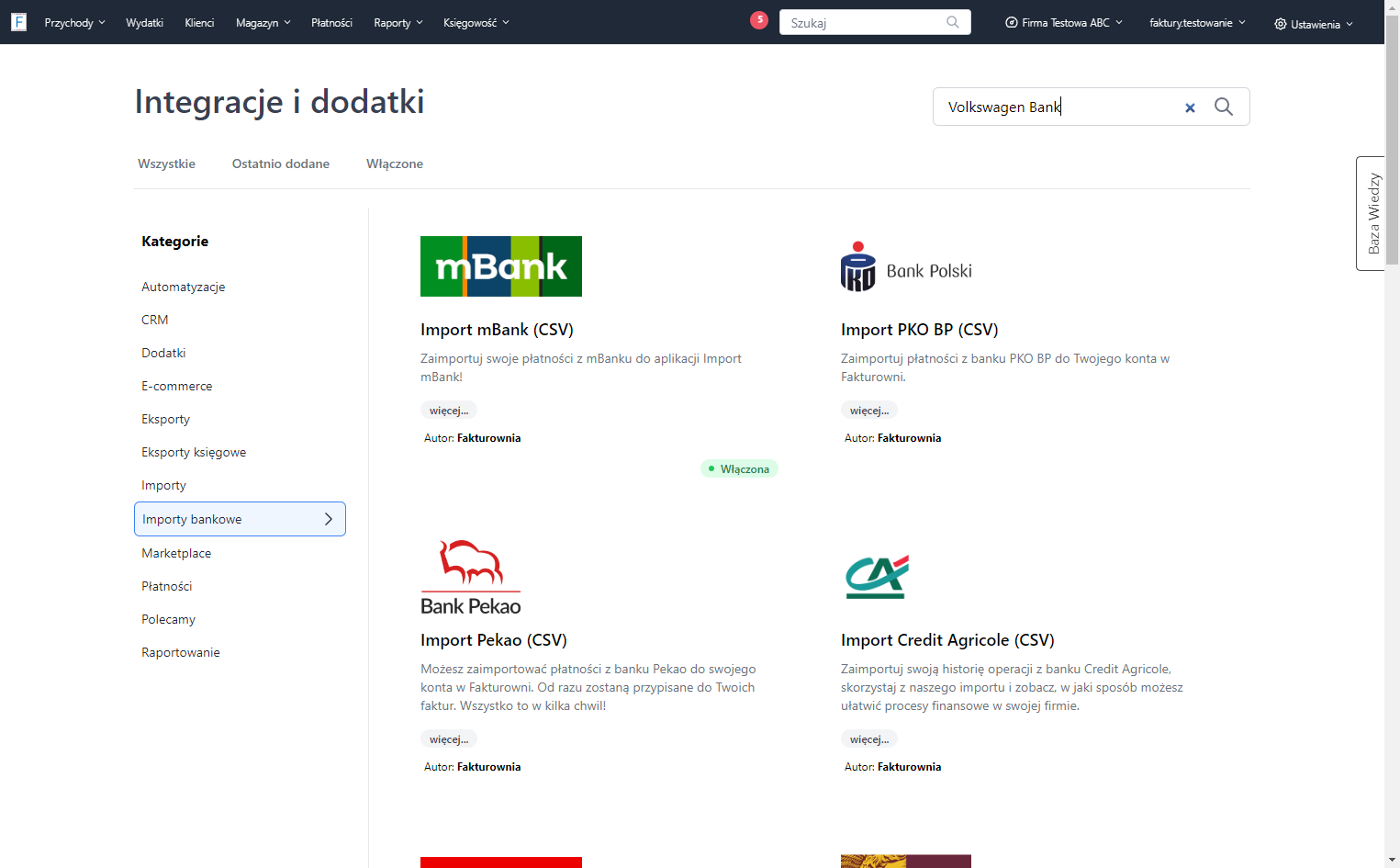Expand the Raporty dropdown menu

pos(398,23)
